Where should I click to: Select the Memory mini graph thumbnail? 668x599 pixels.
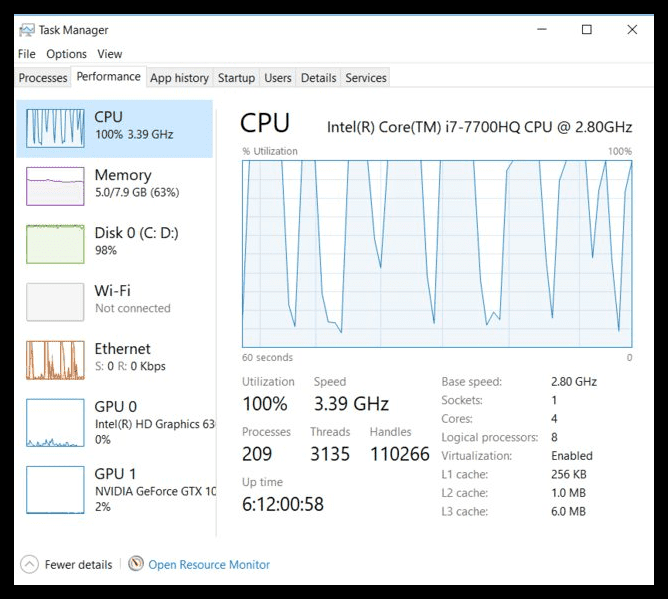tap(55, 186)
